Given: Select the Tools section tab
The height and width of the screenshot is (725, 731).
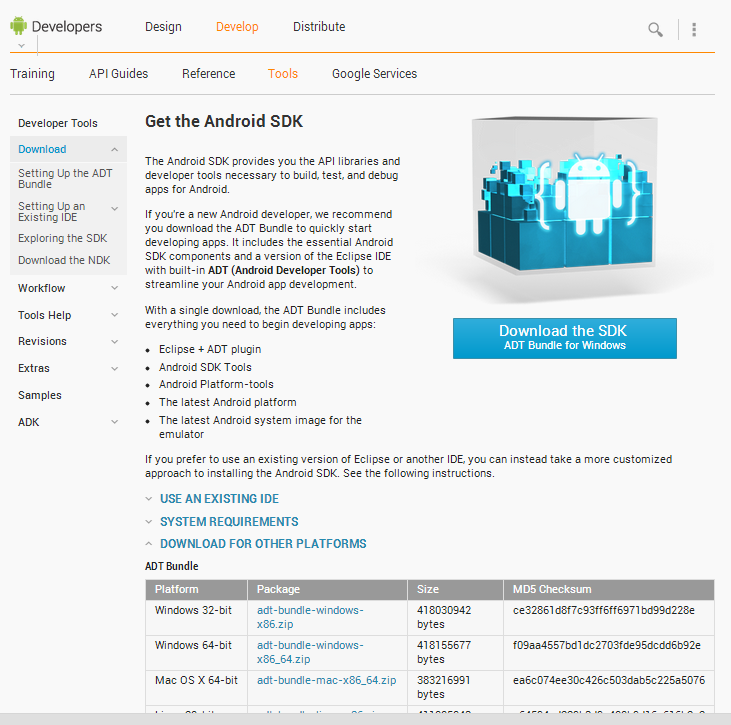Looking at the screenshot, I should point(283,74).
